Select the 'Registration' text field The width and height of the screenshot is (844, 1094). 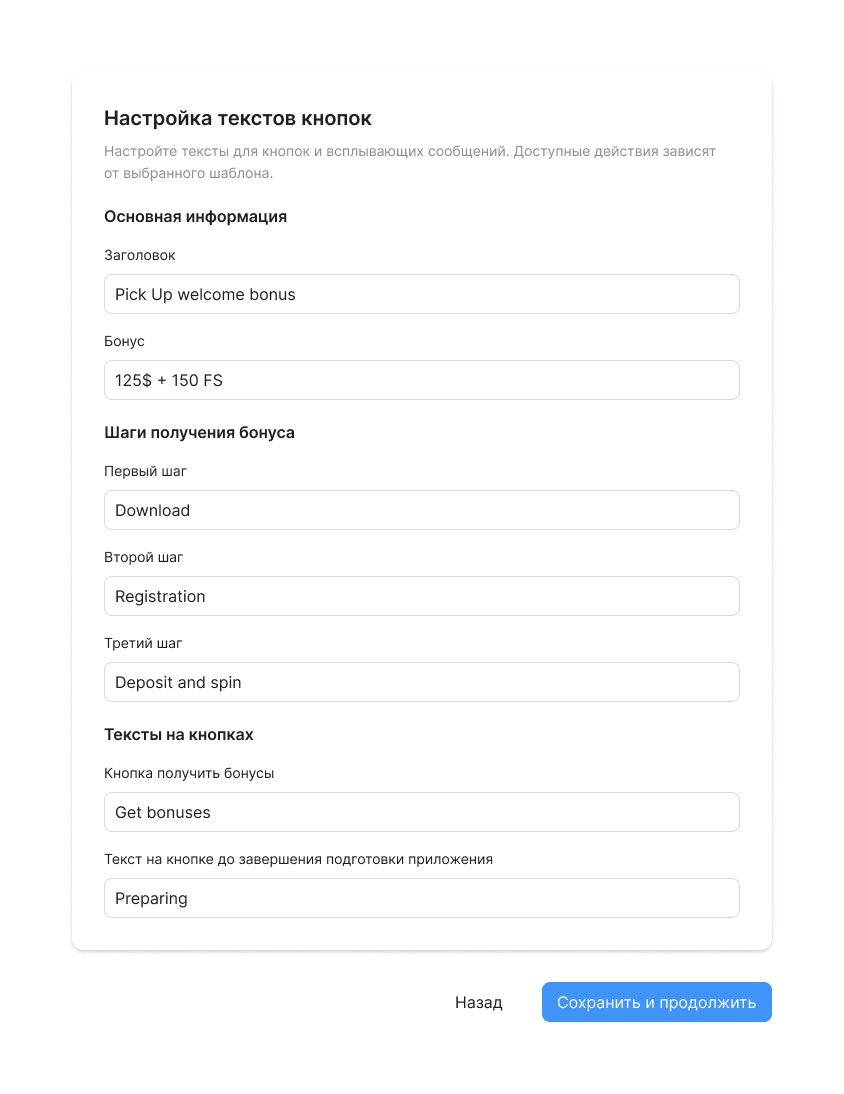421,596
